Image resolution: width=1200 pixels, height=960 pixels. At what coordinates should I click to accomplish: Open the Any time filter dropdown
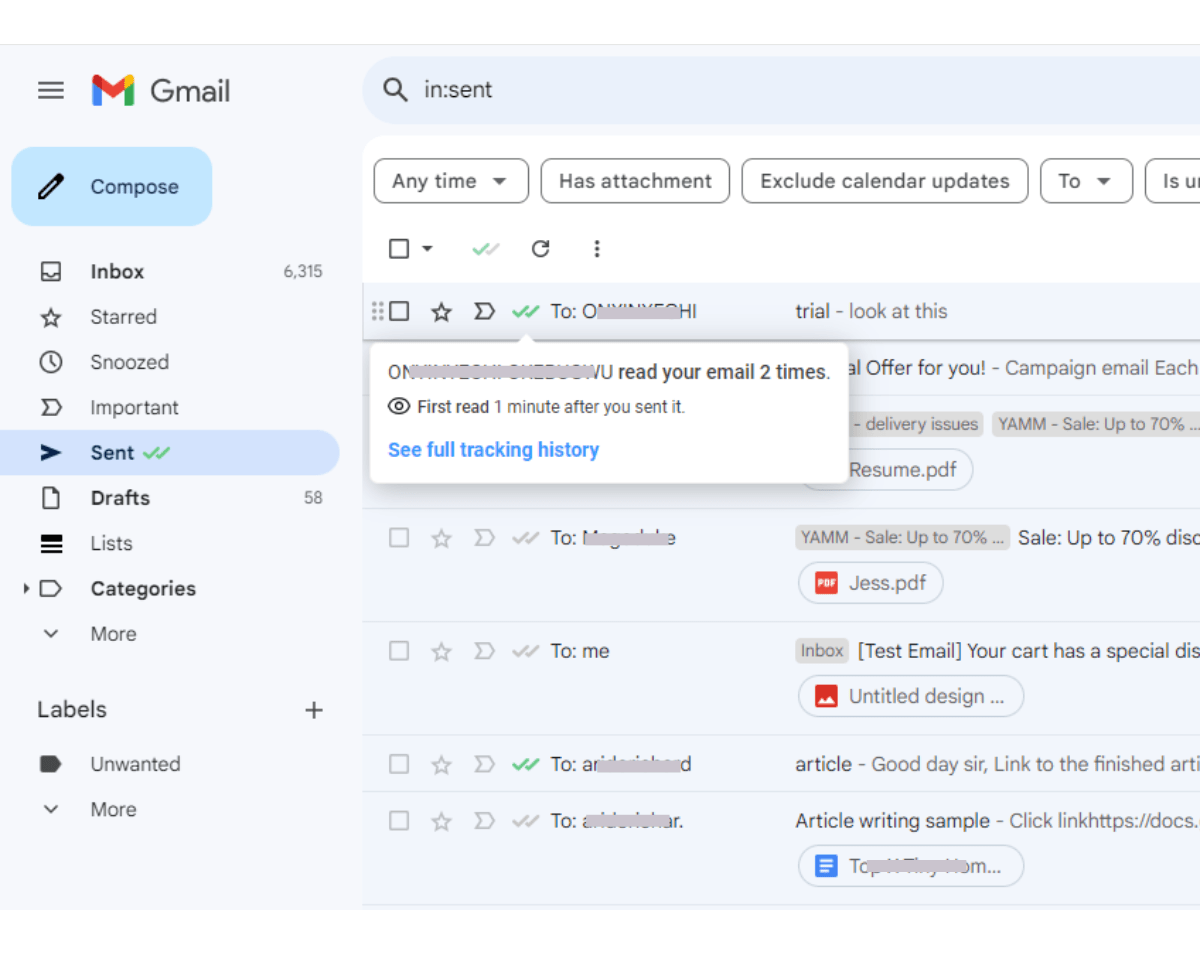tap(451, 181)
